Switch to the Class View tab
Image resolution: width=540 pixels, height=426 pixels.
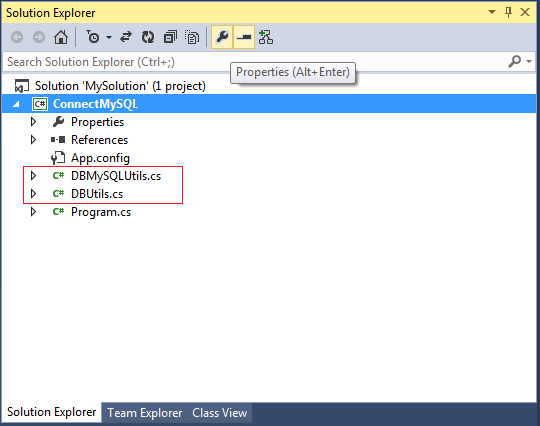219,413
